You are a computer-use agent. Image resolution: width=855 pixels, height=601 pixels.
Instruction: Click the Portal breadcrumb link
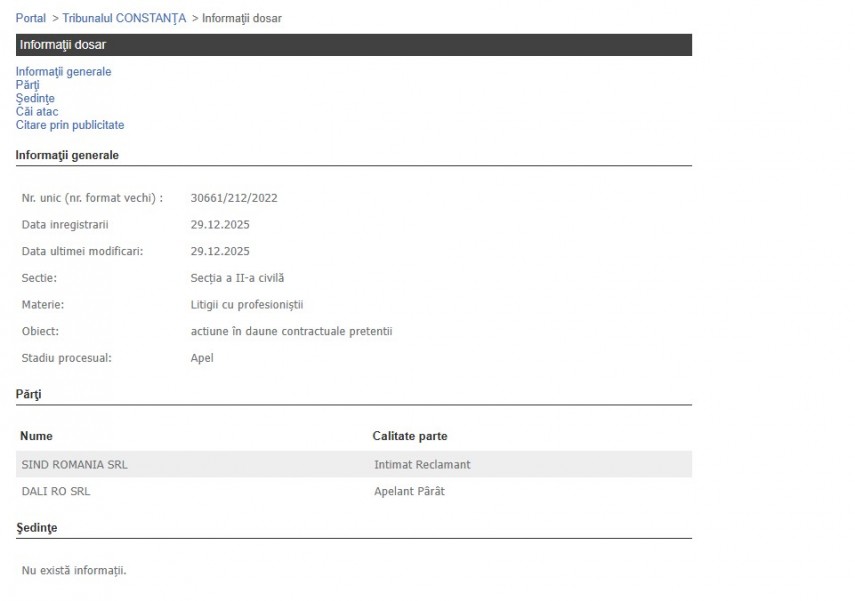pos(30,18)
